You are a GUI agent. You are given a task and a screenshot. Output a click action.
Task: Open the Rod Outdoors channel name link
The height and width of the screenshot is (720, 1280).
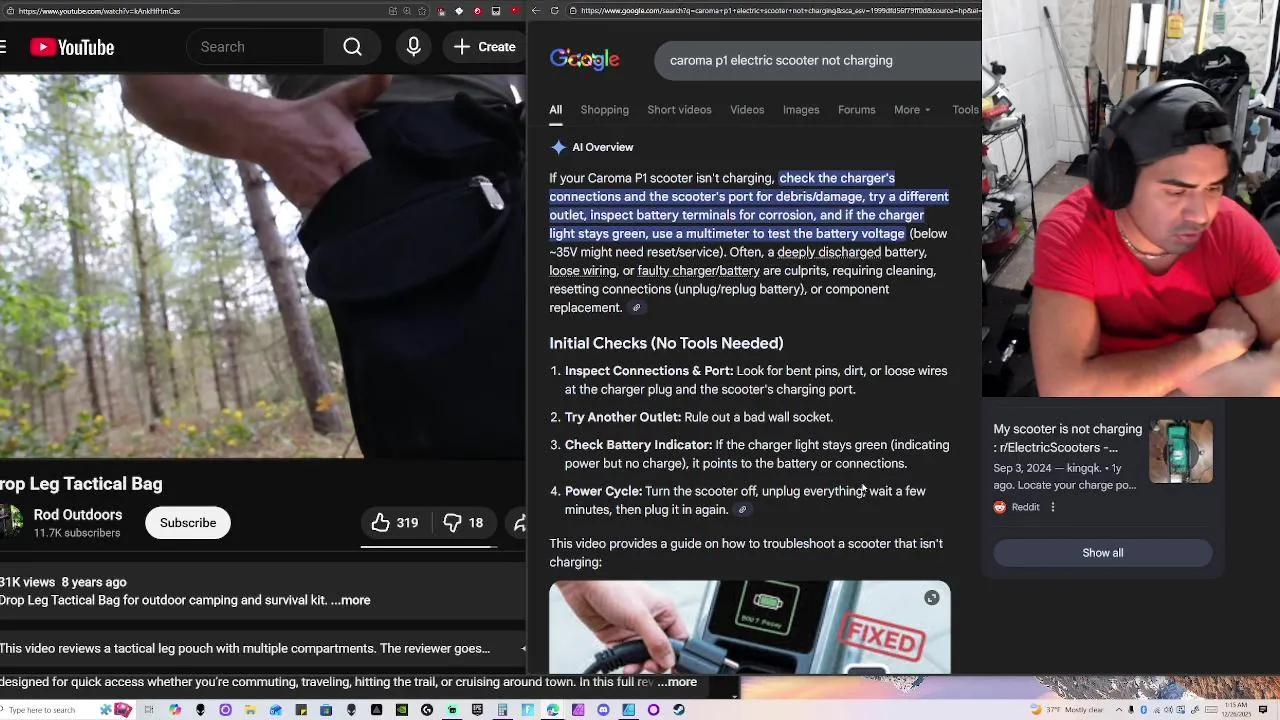[78, 515]
